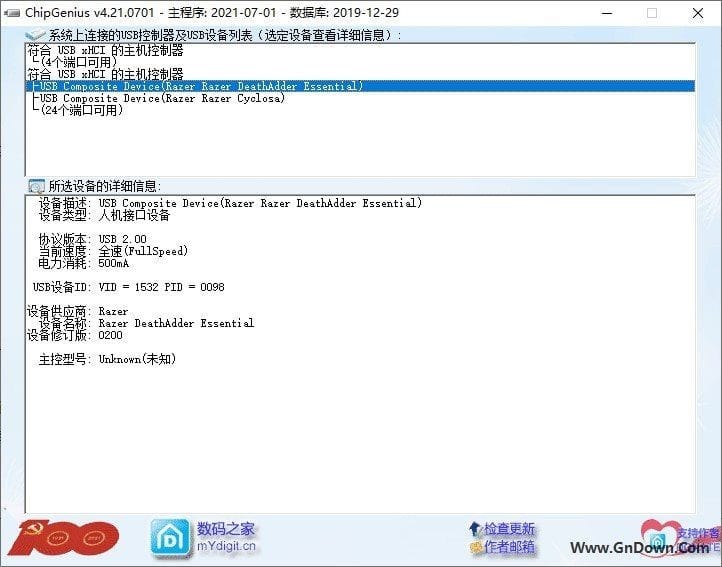Click the 主控型号: Unknown(未知) line

pos(107,359)
